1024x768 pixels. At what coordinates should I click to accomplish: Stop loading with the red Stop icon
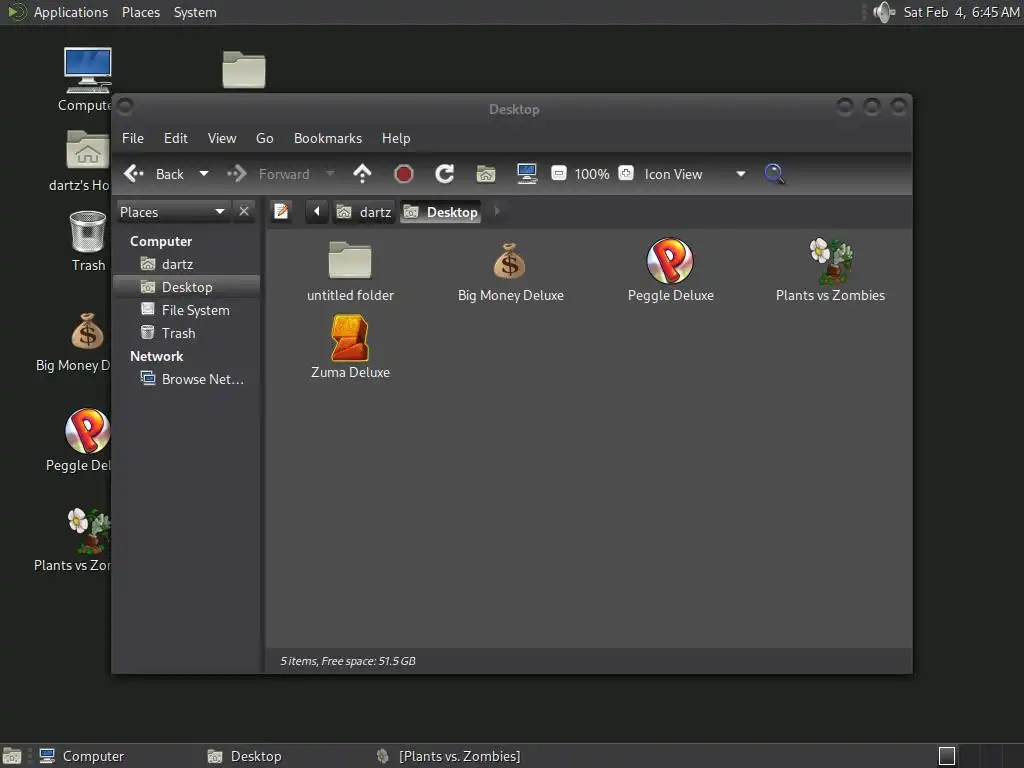coord(404,174)
